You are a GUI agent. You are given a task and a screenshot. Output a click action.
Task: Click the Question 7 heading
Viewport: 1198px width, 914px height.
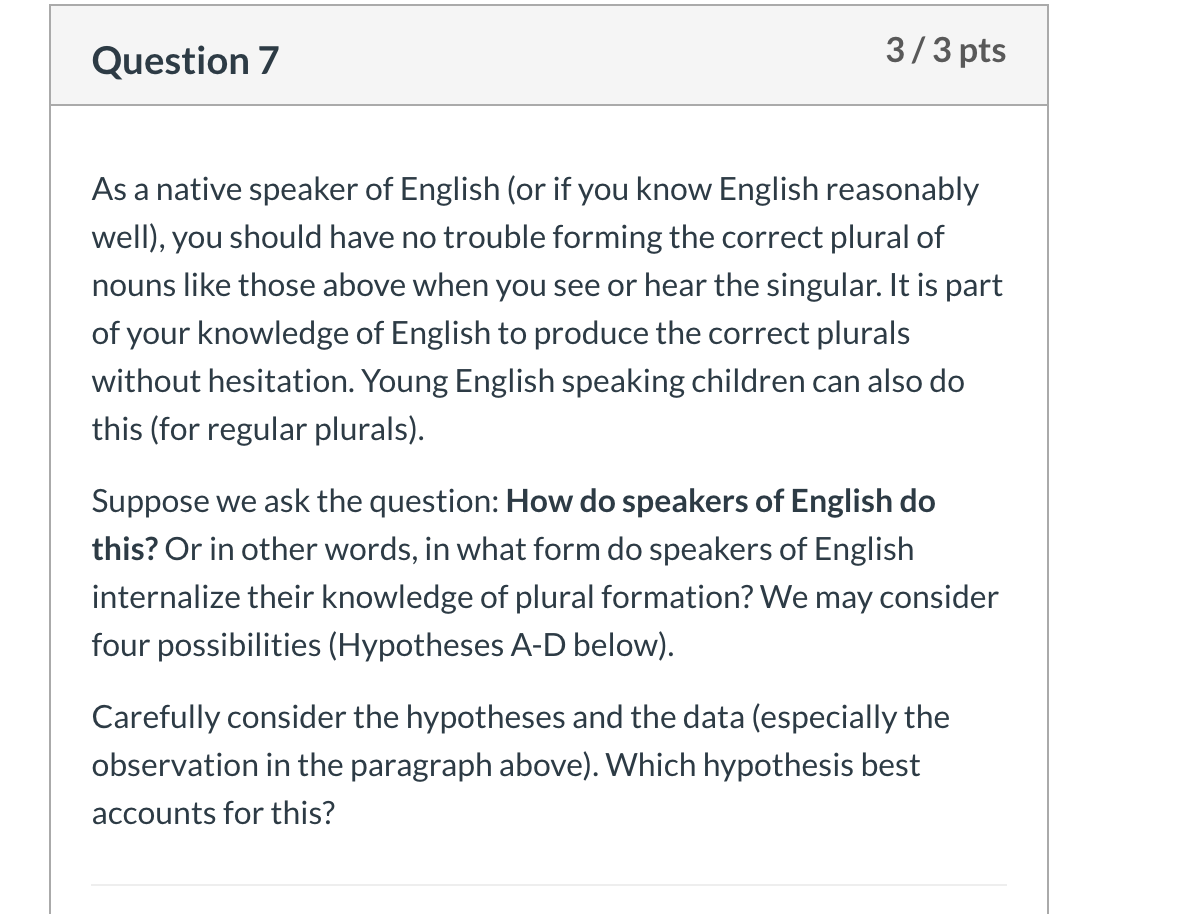[186, 60]
